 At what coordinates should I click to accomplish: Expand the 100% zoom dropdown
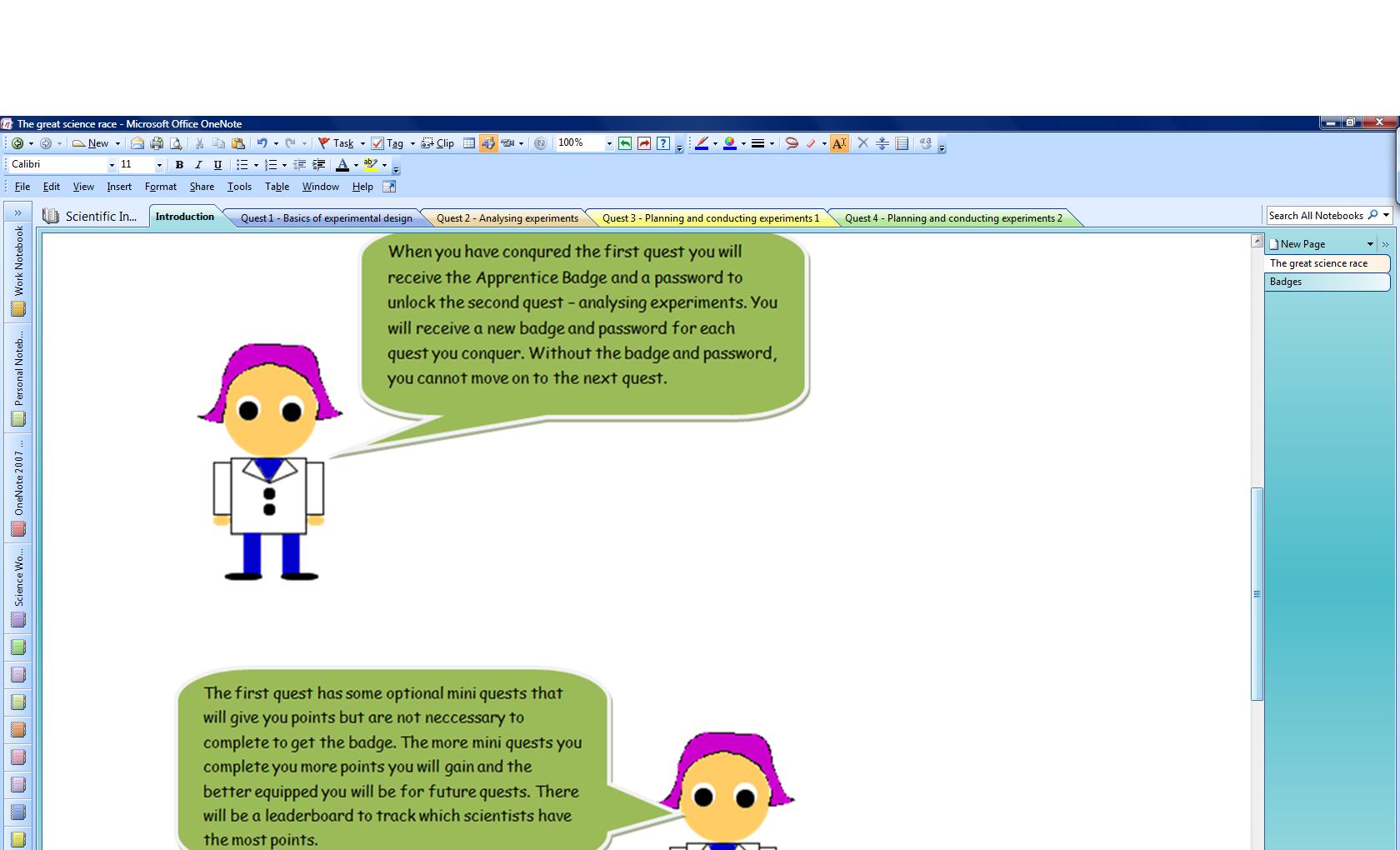608,143
